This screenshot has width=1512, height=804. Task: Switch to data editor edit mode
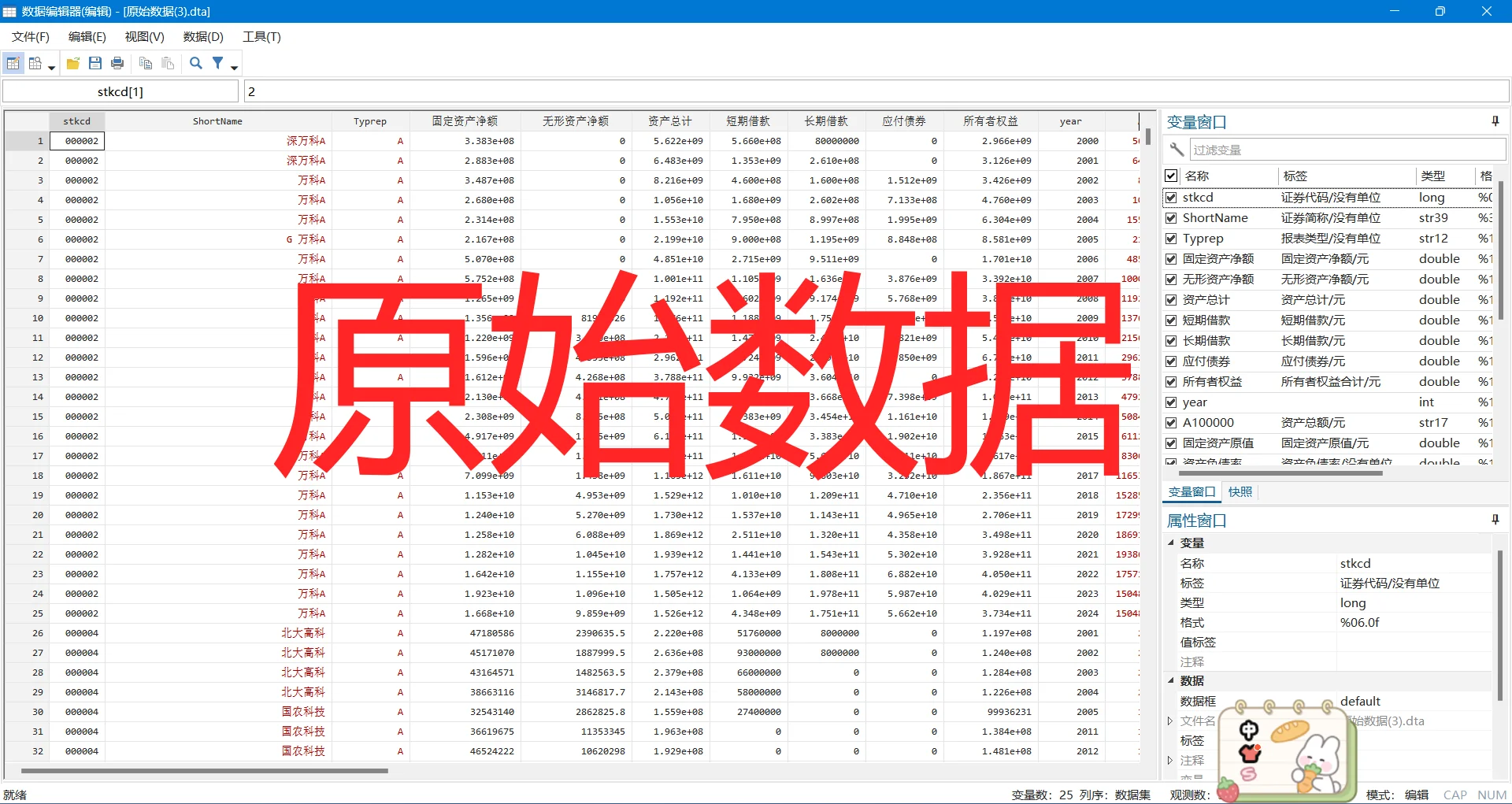pyautogui.click(x=13, y=64)
